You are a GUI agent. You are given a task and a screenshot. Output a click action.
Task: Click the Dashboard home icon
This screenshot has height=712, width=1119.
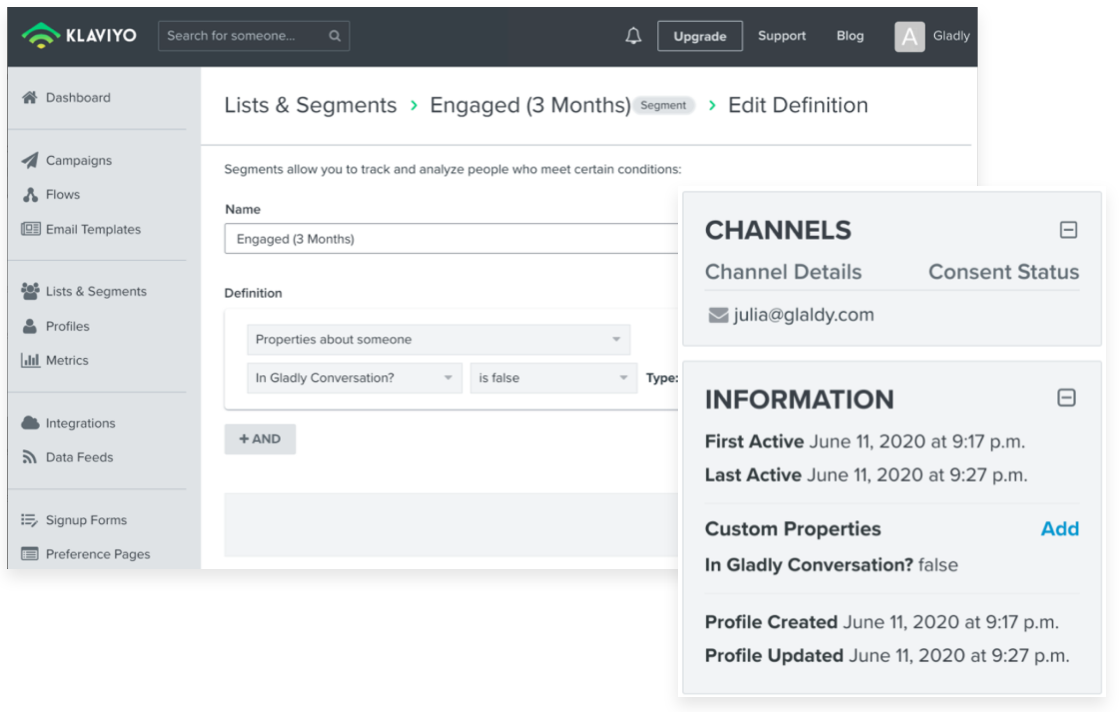coord(29,97)
